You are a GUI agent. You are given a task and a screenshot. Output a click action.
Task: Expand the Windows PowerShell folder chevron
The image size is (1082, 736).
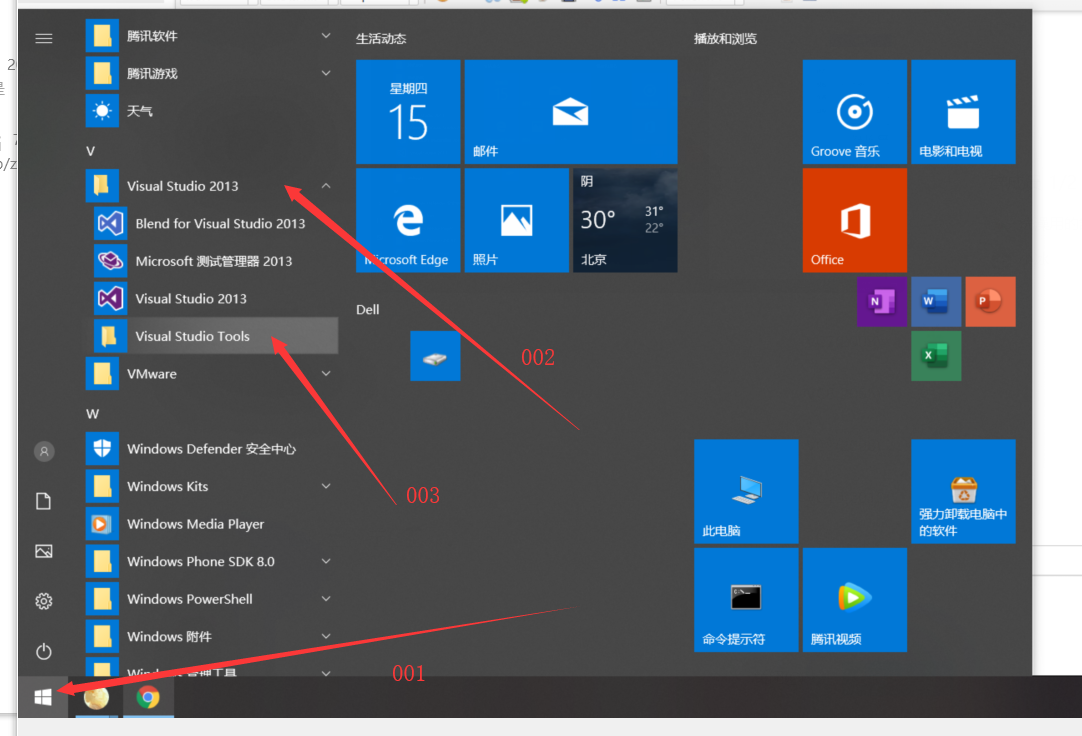point(326,598)
